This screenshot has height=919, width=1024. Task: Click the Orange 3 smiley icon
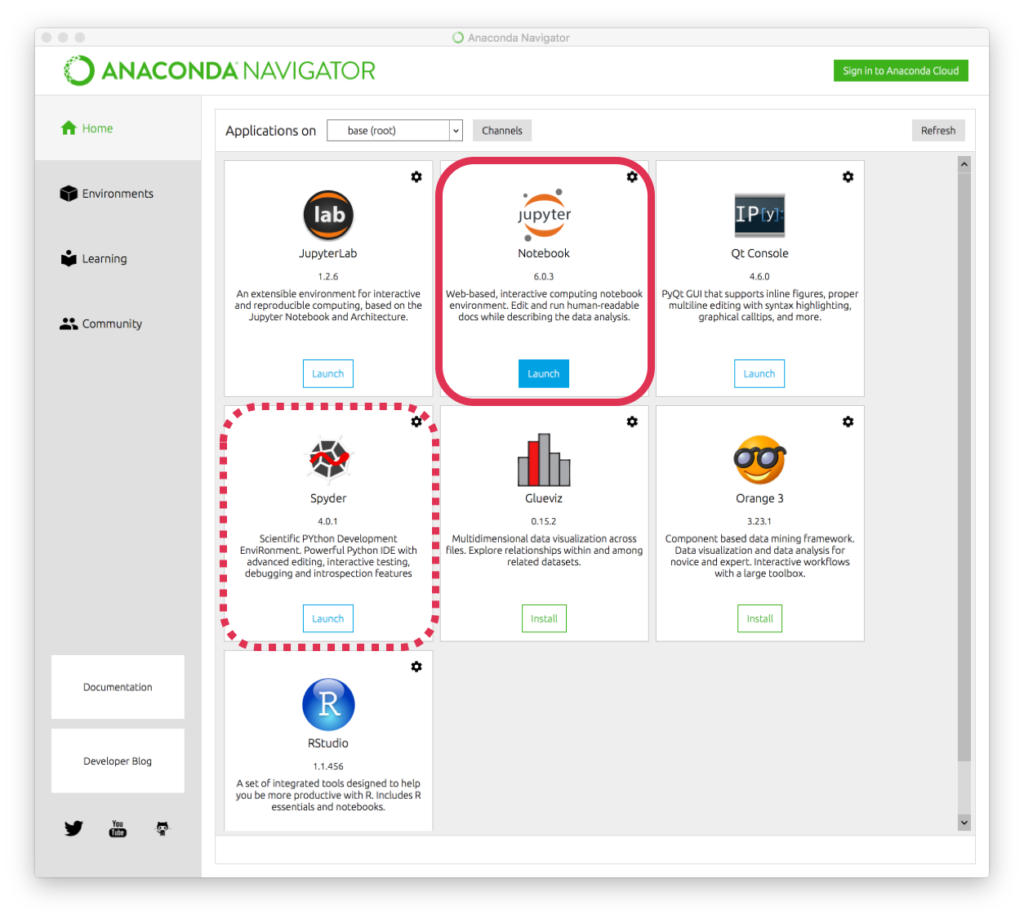(x=759, y=459)
